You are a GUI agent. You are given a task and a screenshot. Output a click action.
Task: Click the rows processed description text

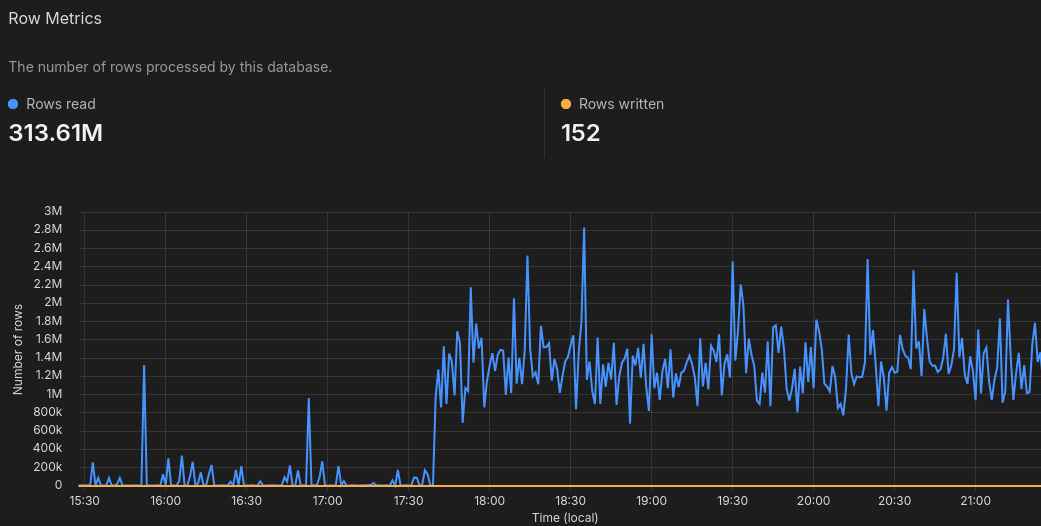pyautogui.click(x=170, y=67)
